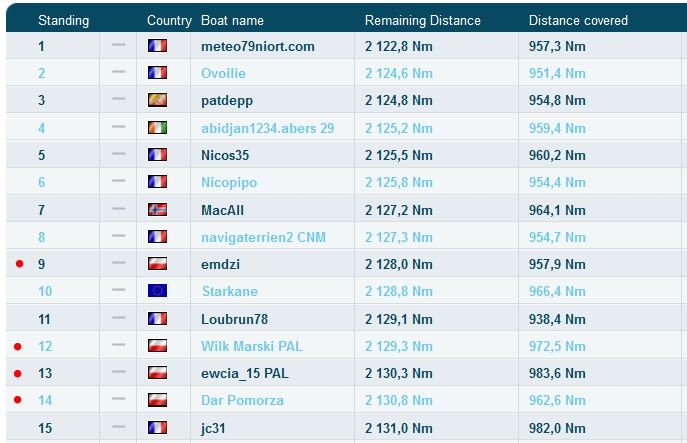Sort by the Country column header

pyautogui.click(x=169, y=20)
